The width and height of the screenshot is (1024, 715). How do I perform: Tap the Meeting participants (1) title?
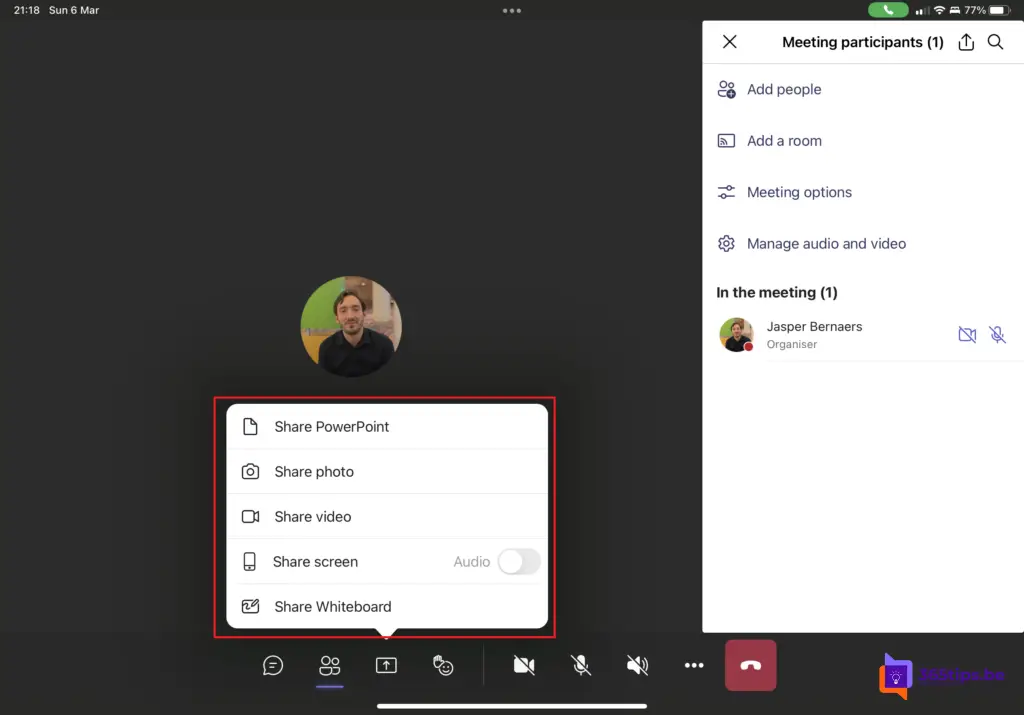863,42
